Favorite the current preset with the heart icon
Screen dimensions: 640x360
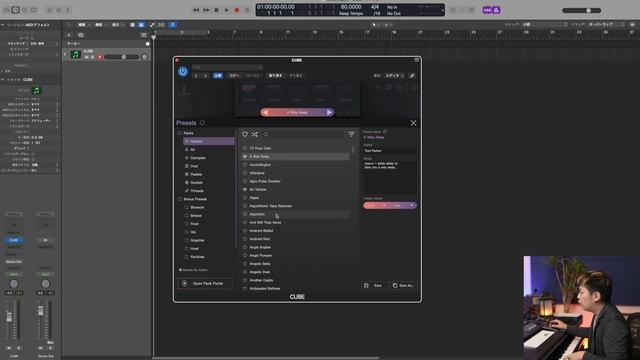click(x=245, y=134)
